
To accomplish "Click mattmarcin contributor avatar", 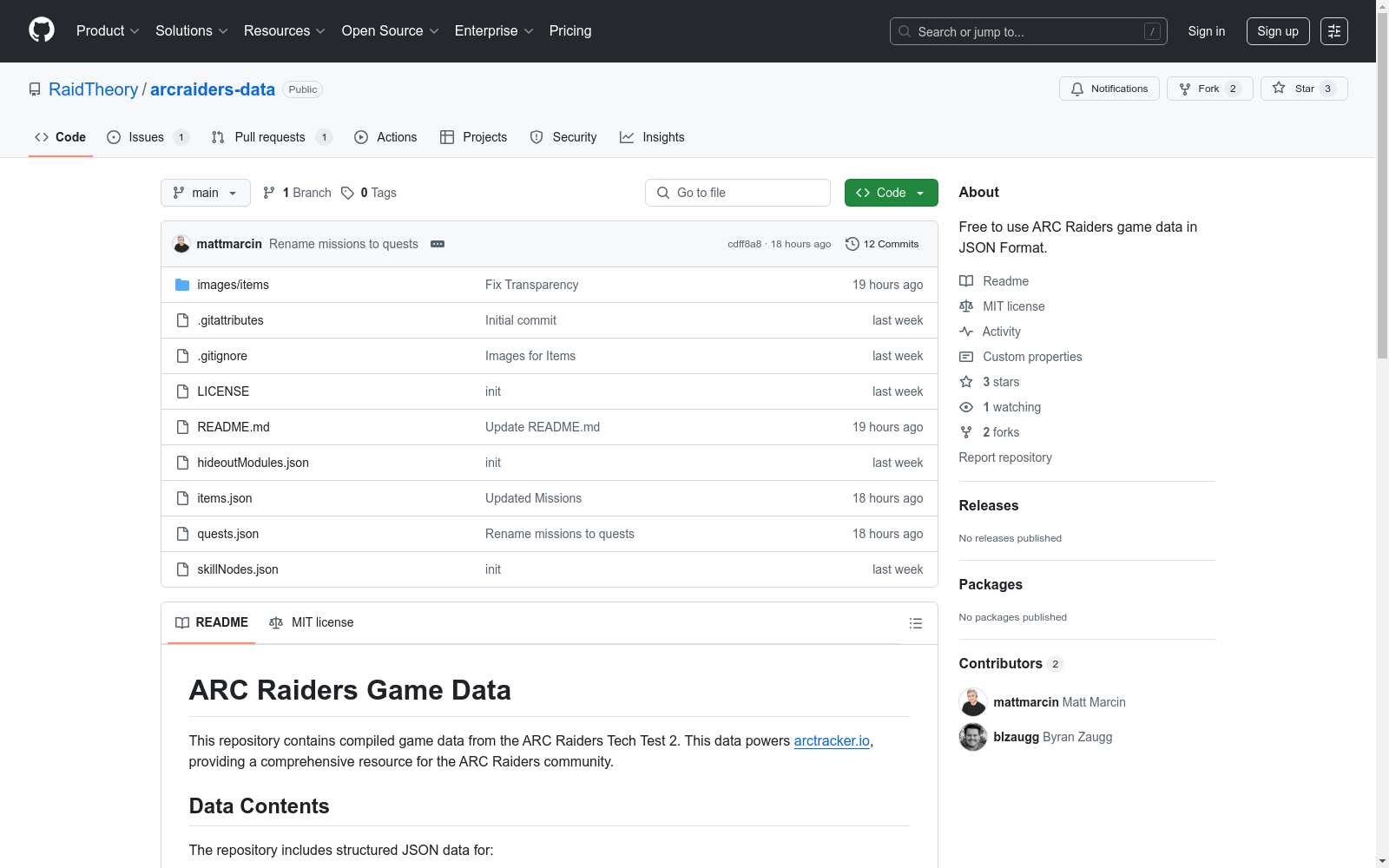I will click(973, 702).
